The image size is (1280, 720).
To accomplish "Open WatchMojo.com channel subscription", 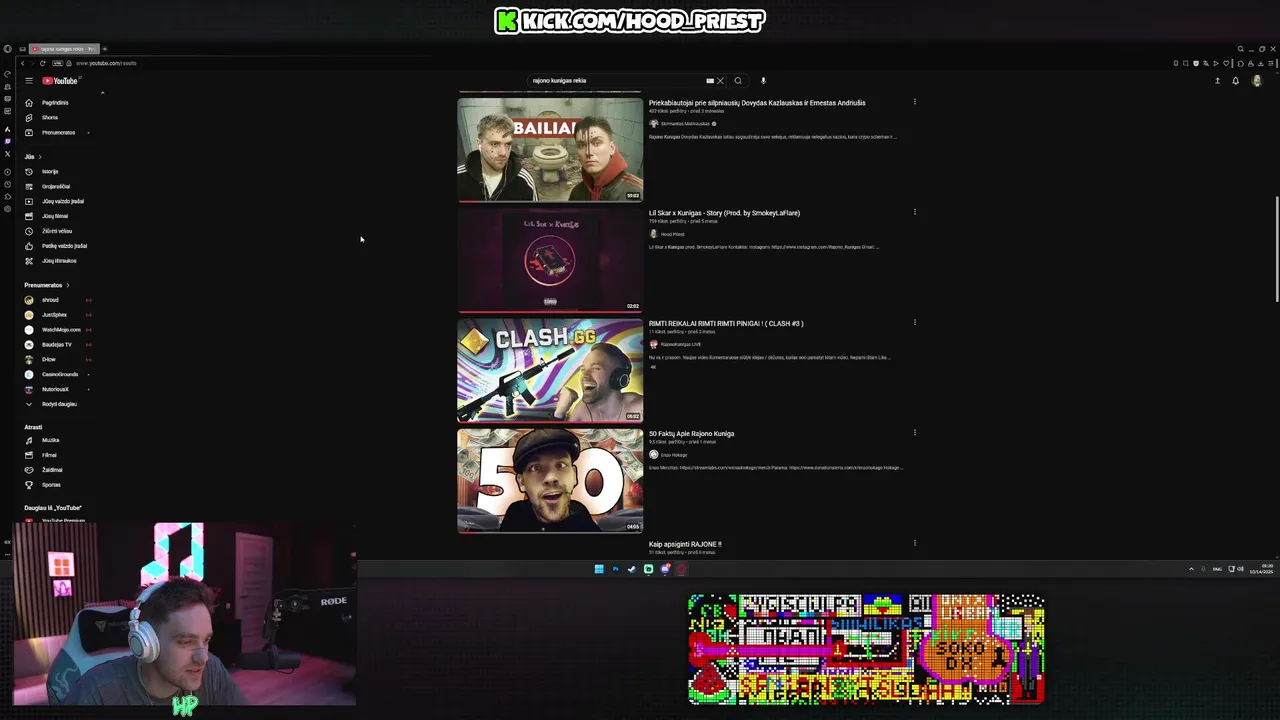I will tap(60, 330).
